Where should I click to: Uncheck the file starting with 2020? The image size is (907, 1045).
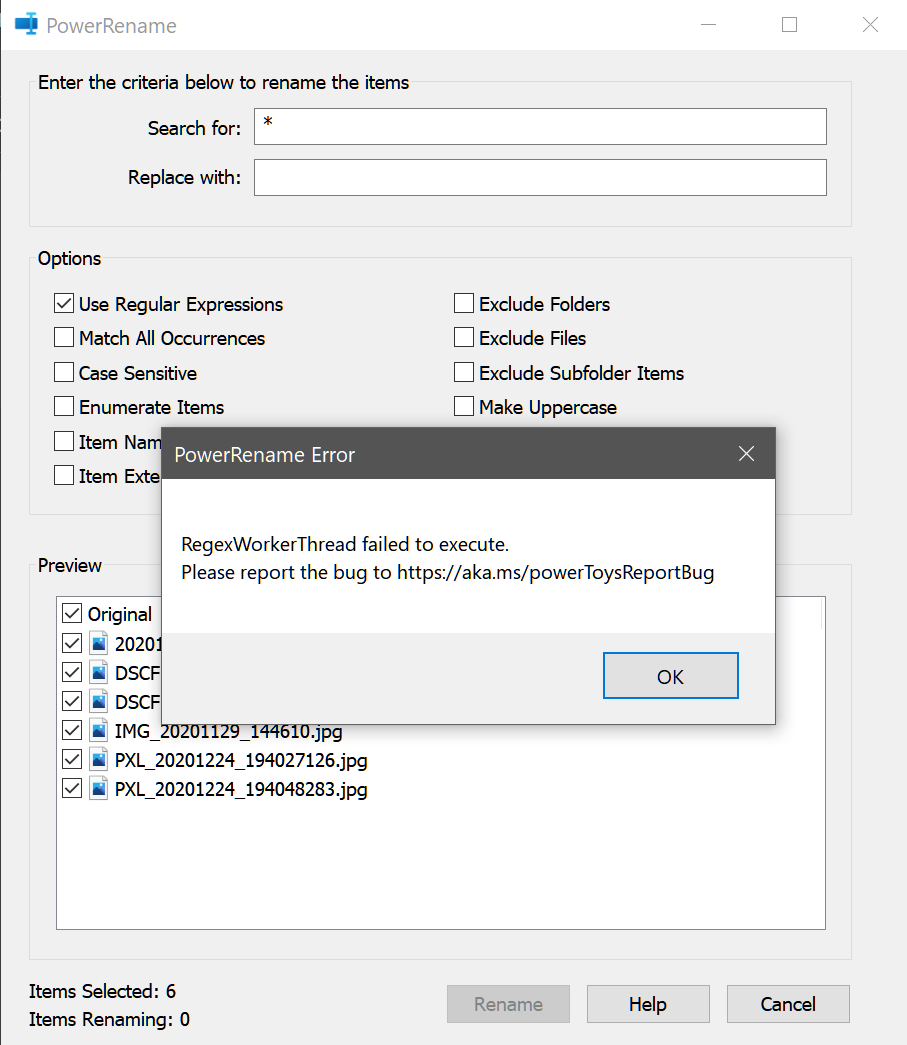pos(72,644)
